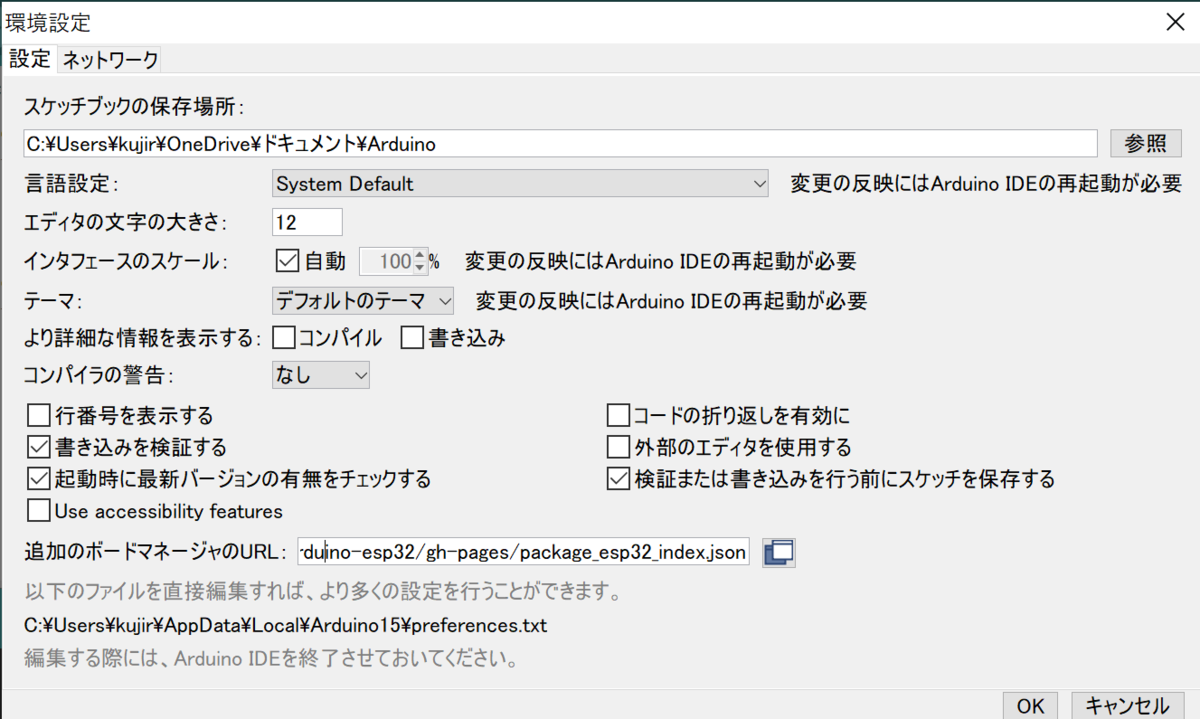Switch to the ネットワーク tab
The width and height of the screenshot is (1200, 719).
click(109, 59)
